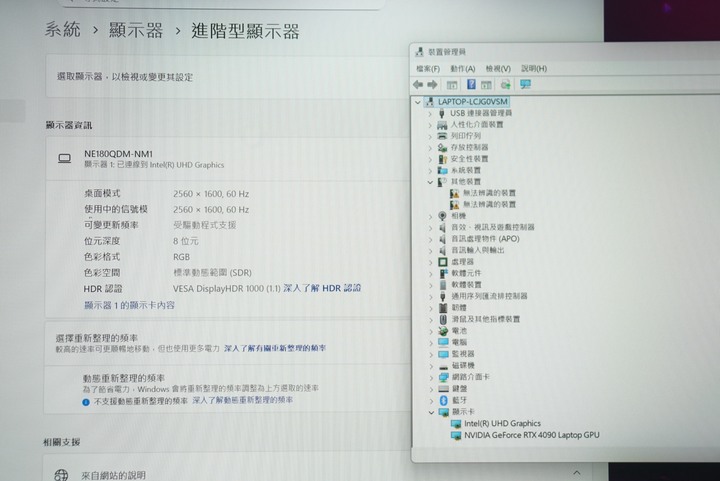The image size is (720, 481).
Task: Collapse the 來自網站的說明 section chevron
Action: pyautogui.click(x=577, y=472)
